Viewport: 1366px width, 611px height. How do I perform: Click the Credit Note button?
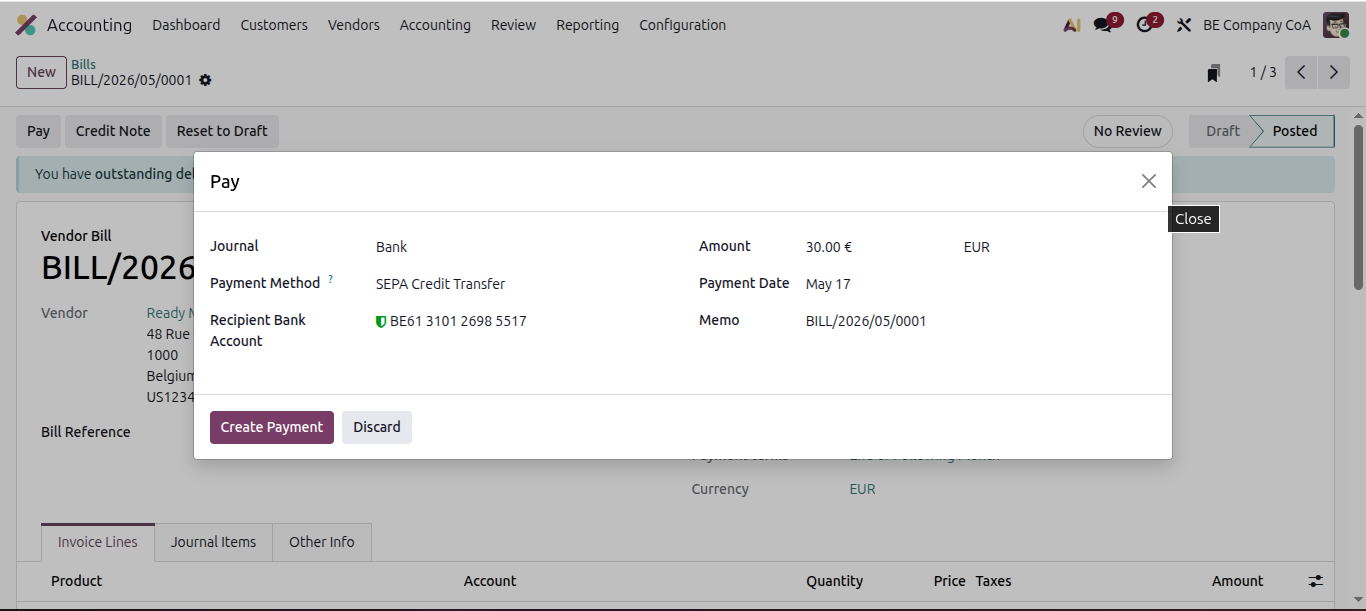click(x=113, y=131)
